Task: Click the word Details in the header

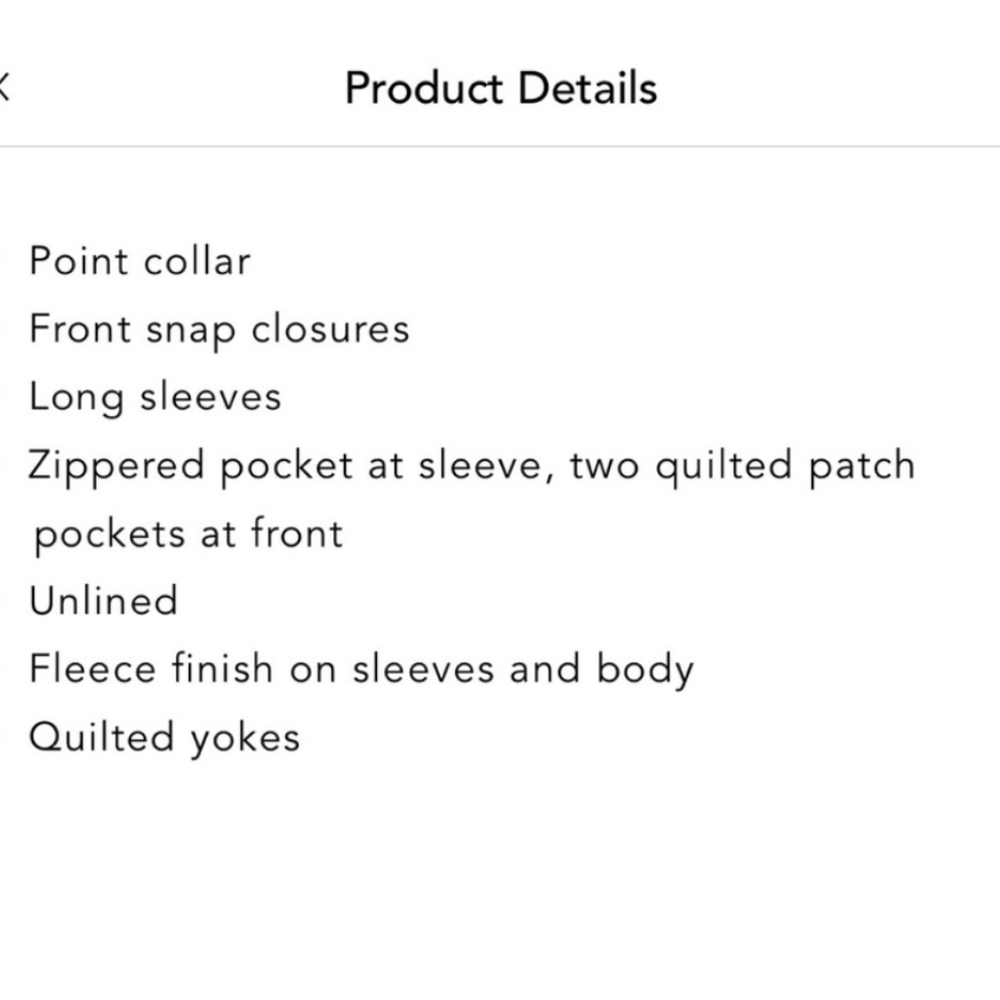Action: 588,88
